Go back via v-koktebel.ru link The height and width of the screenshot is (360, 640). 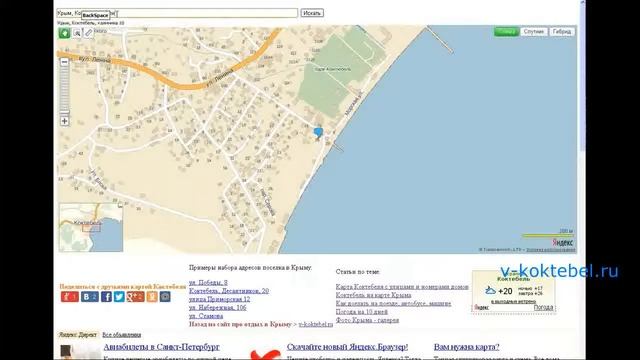coord(316,324)
